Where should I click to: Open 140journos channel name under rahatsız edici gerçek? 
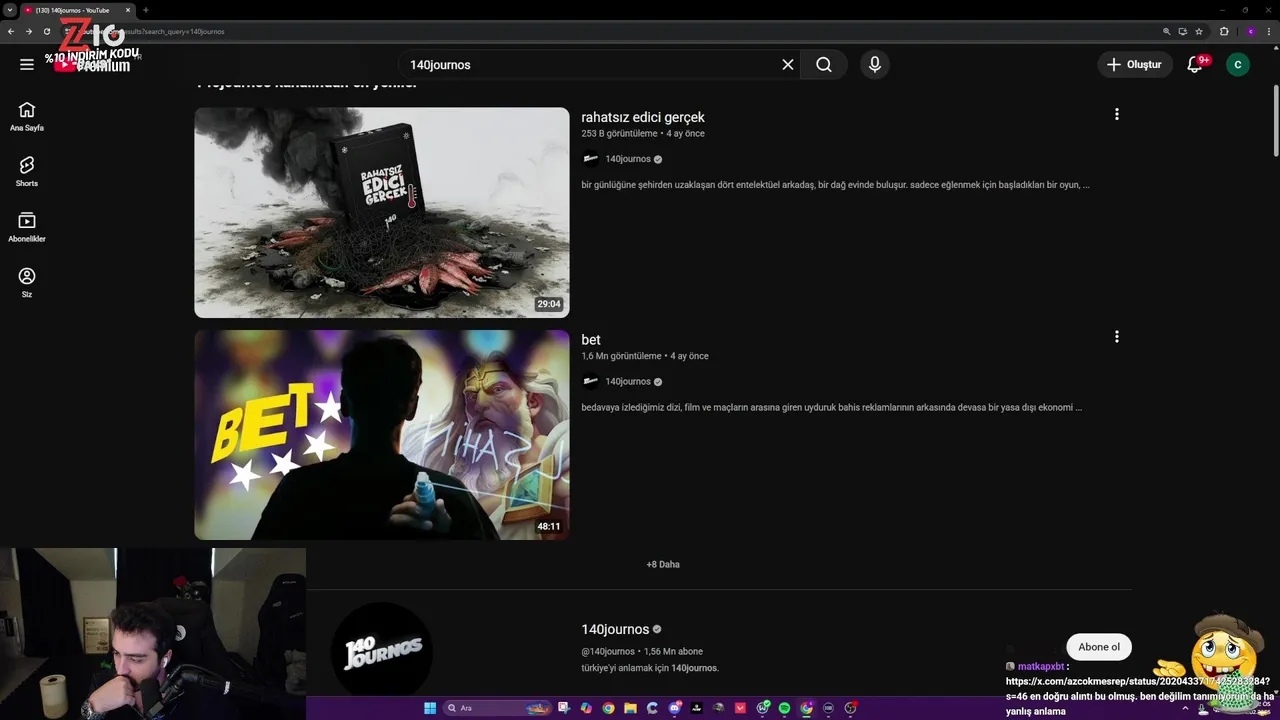click(x=628, y=159)
